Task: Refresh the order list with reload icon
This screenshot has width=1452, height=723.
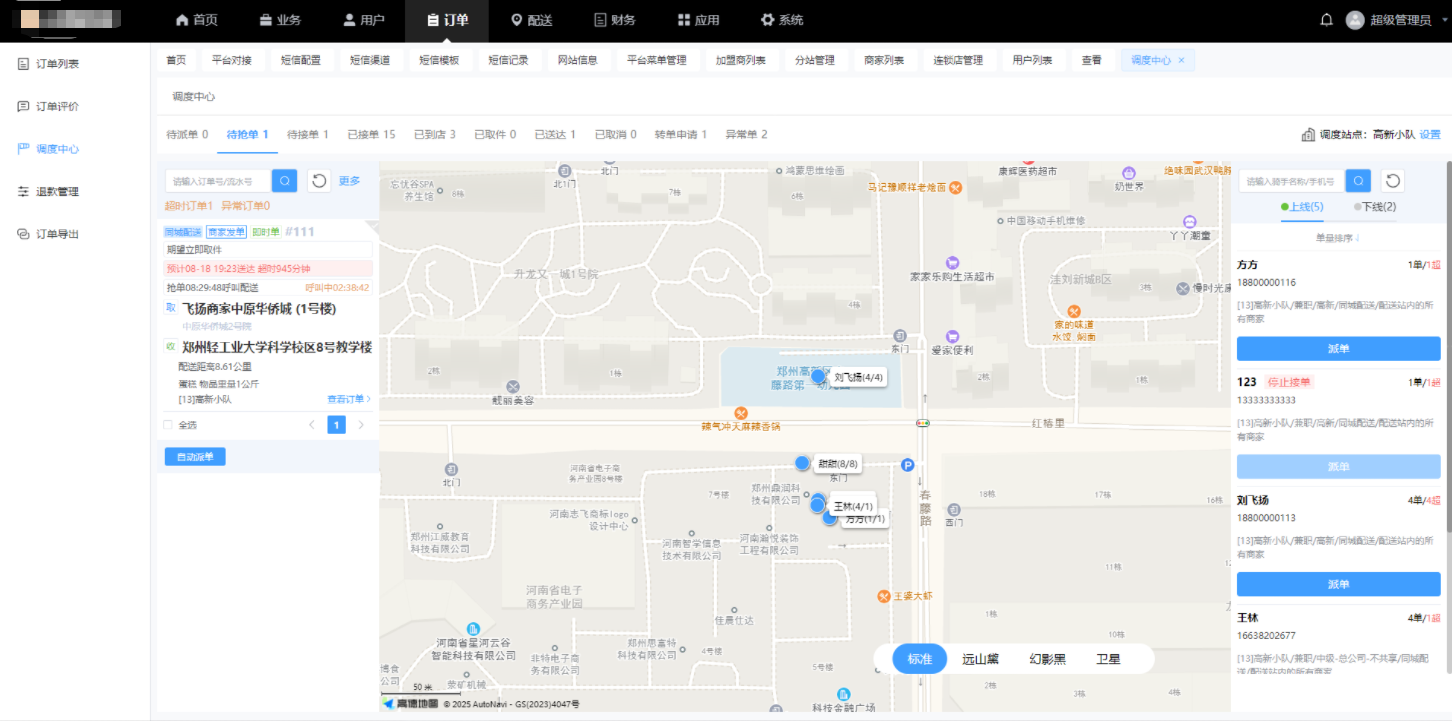Action: click(x=319, y=181)
